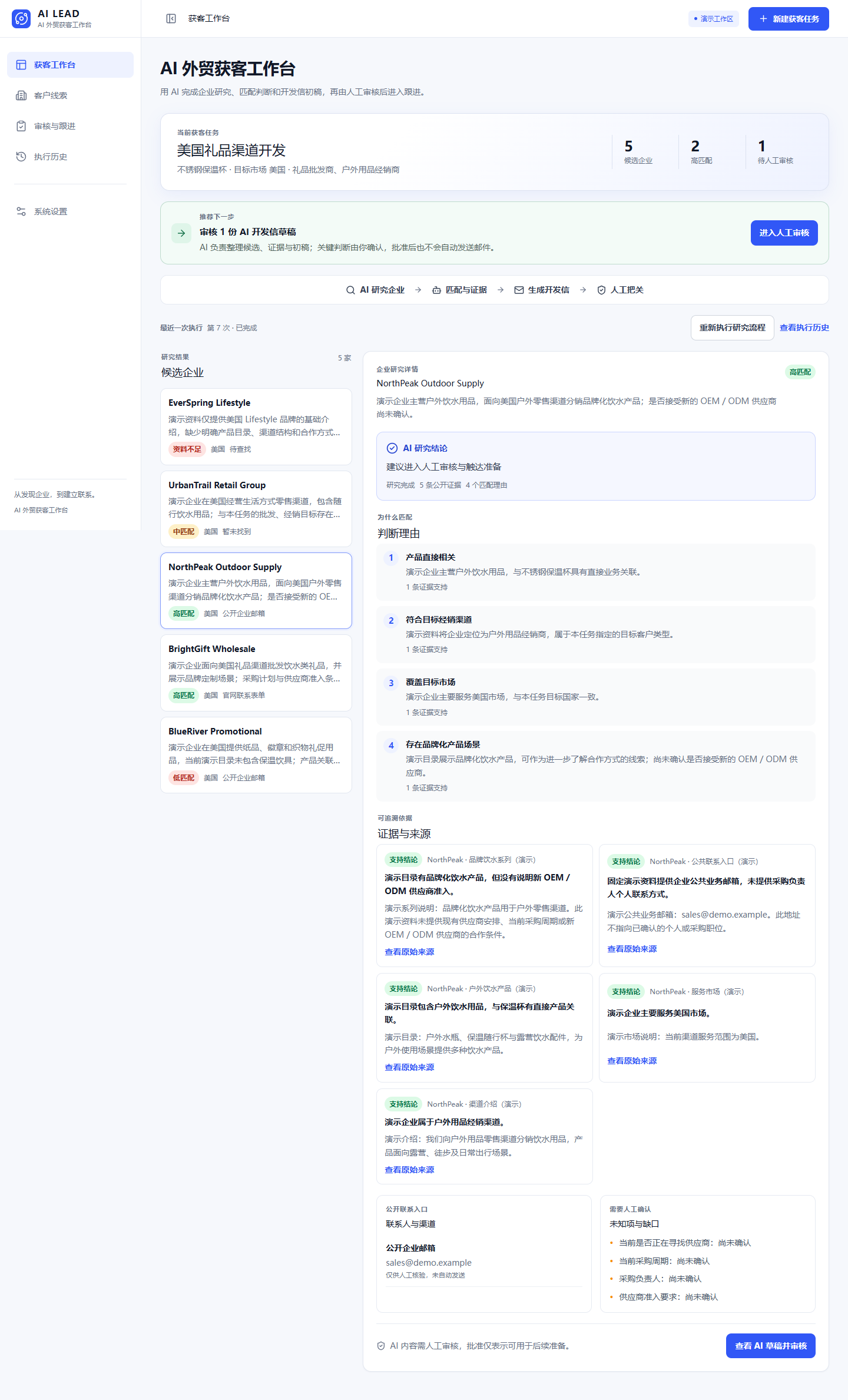Click the 获客工作台 sidebar icon
This screenshot has height=1400, width=848.
(x=21, y=65)
